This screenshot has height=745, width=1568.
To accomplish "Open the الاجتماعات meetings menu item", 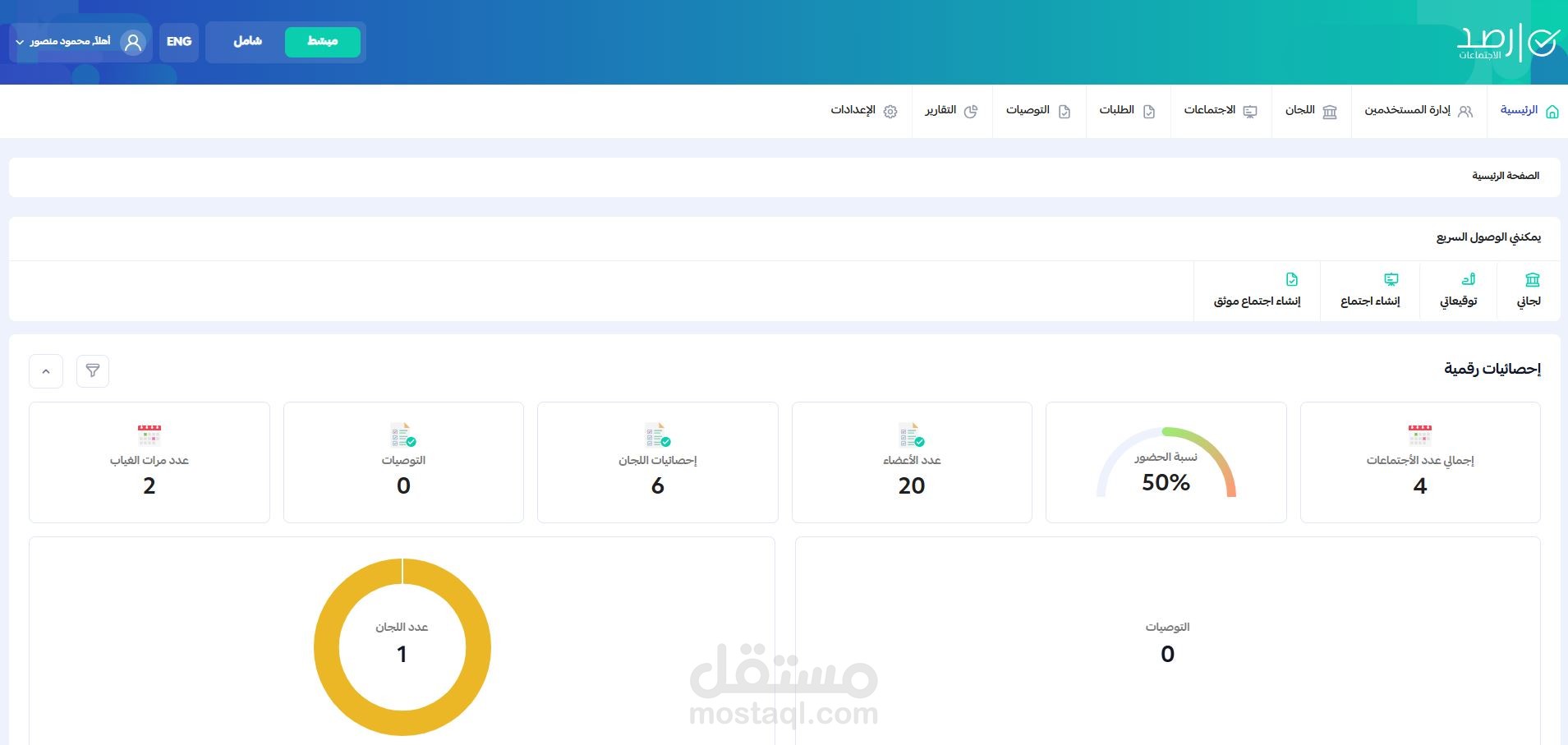I will (x=1221, y=111).
